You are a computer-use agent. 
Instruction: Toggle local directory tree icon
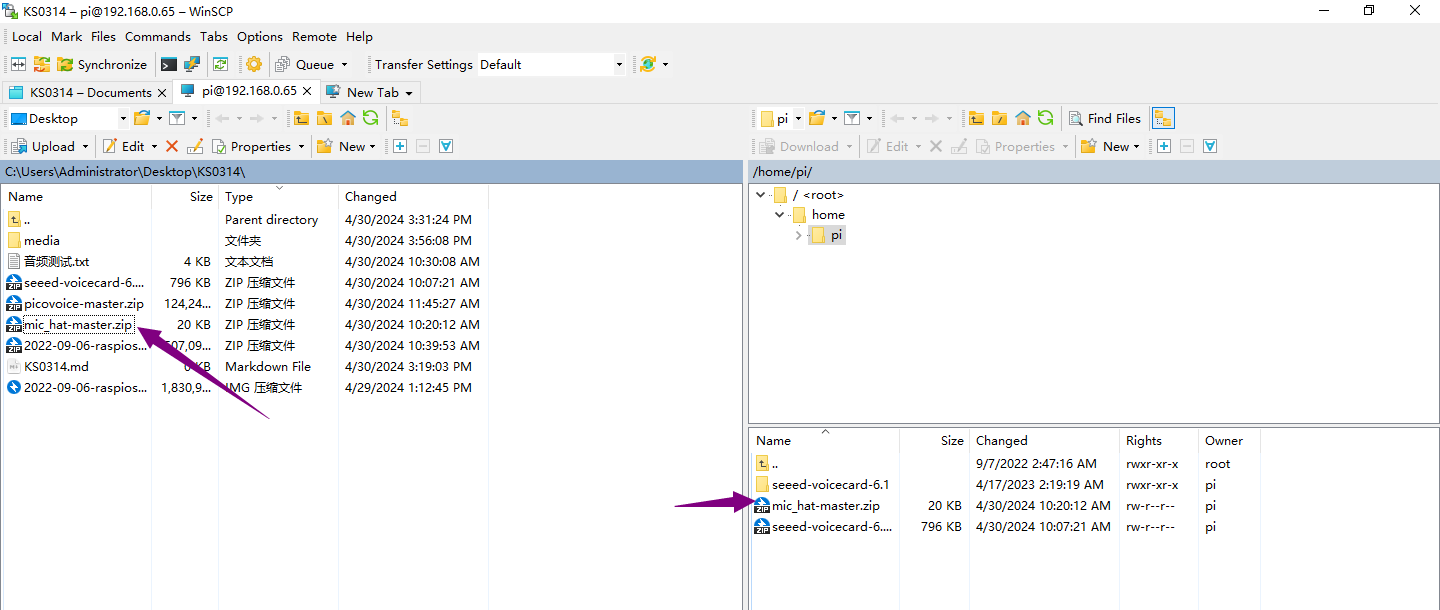tap(399, 118)
